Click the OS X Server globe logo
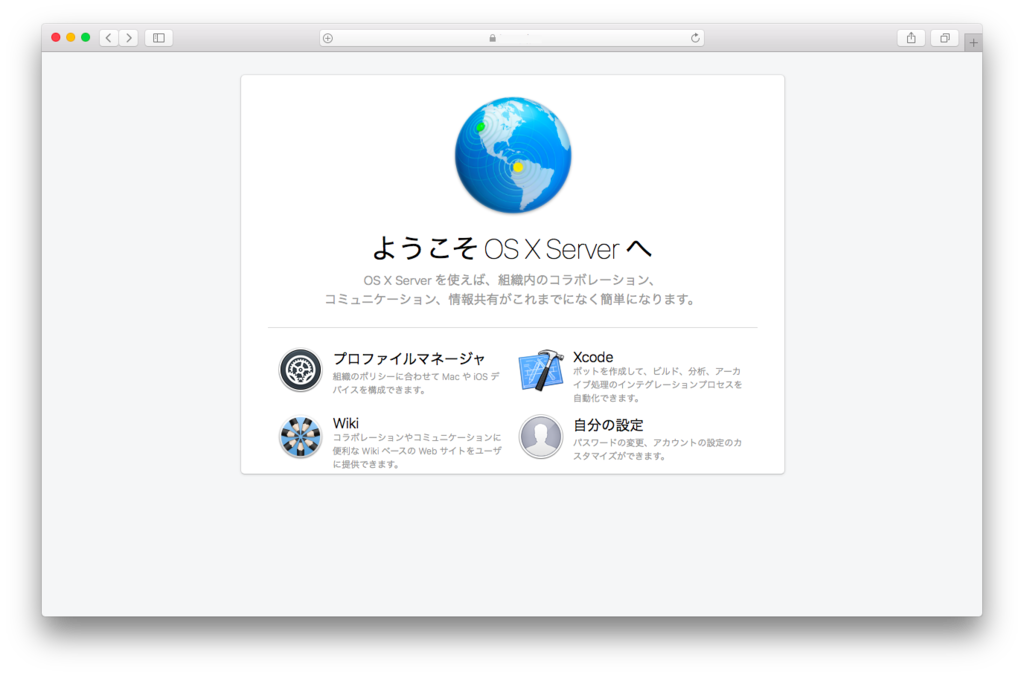 coord(512,154)
